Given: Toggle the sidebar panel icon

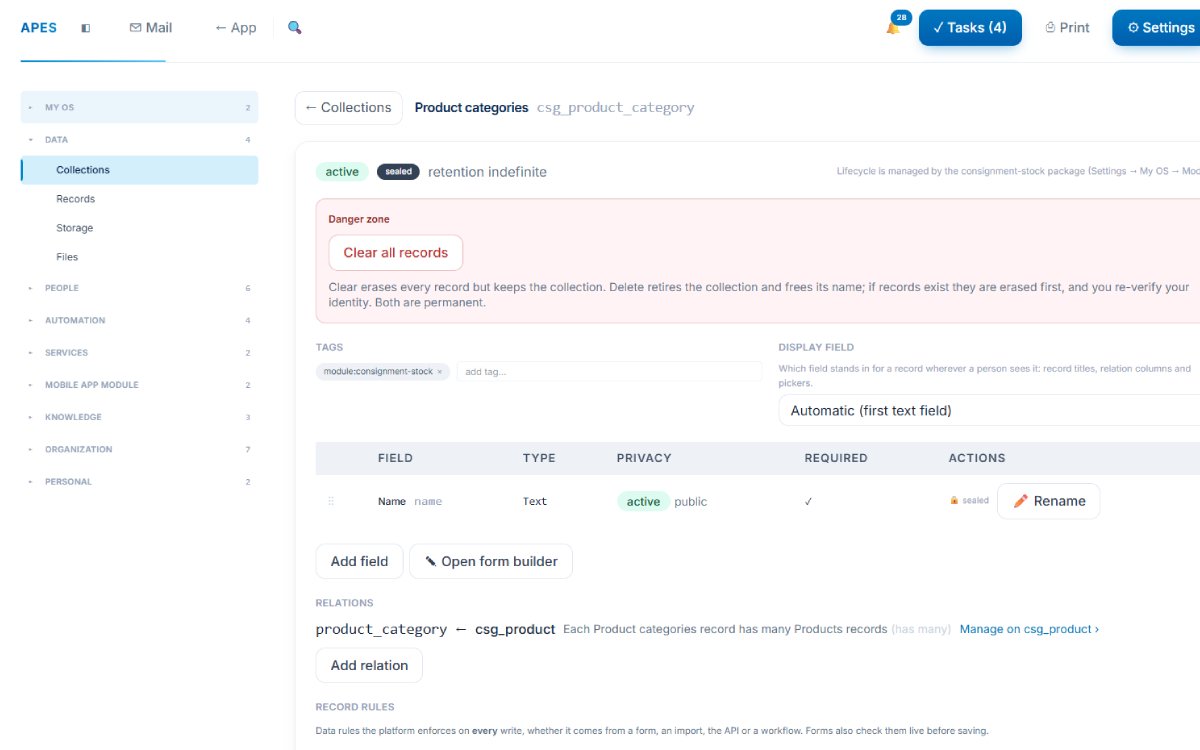Looking at the screenshot, I should [85, 28].
